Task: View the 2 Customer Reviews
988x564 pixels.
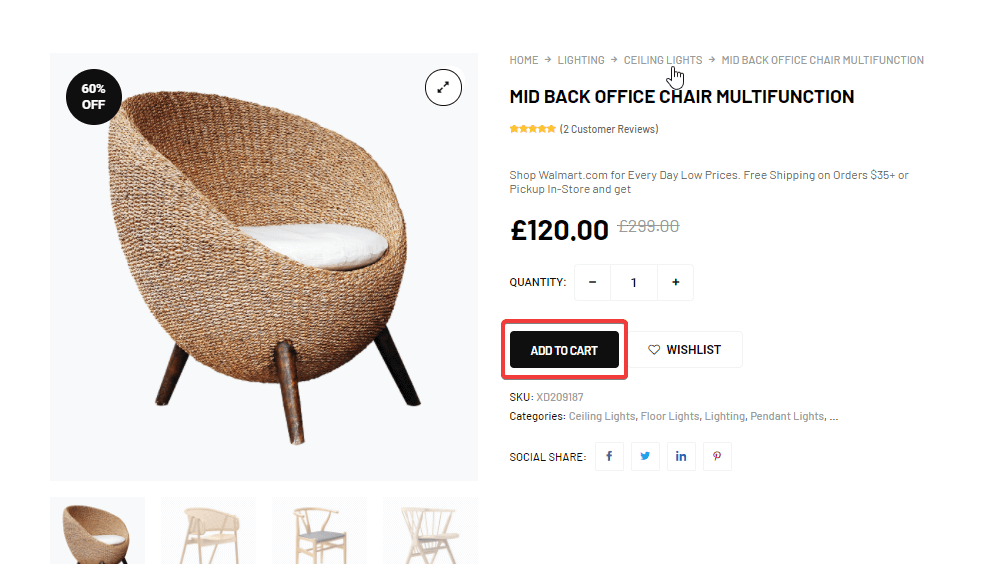Action: 609,129
